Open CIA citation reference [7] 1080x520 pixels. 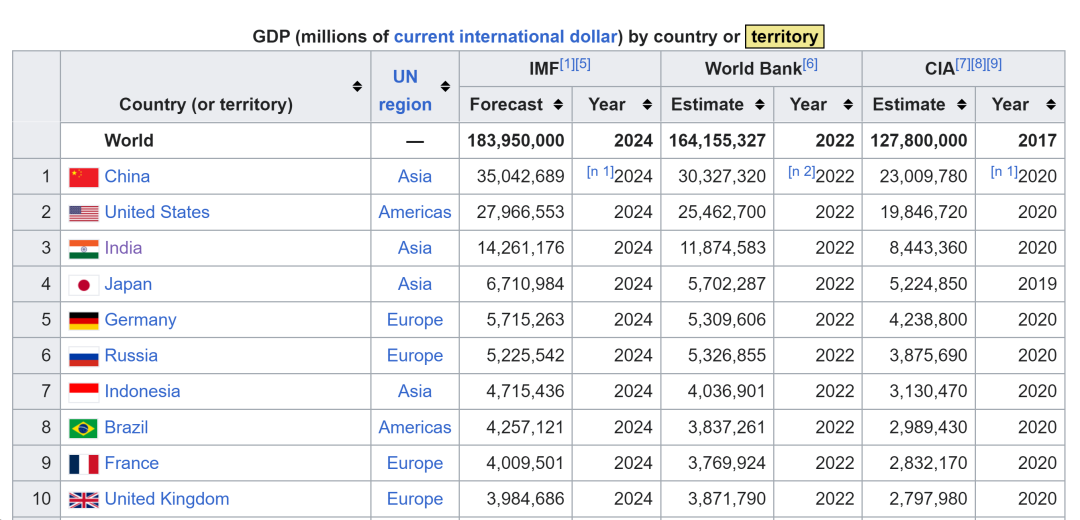(962, 64)
